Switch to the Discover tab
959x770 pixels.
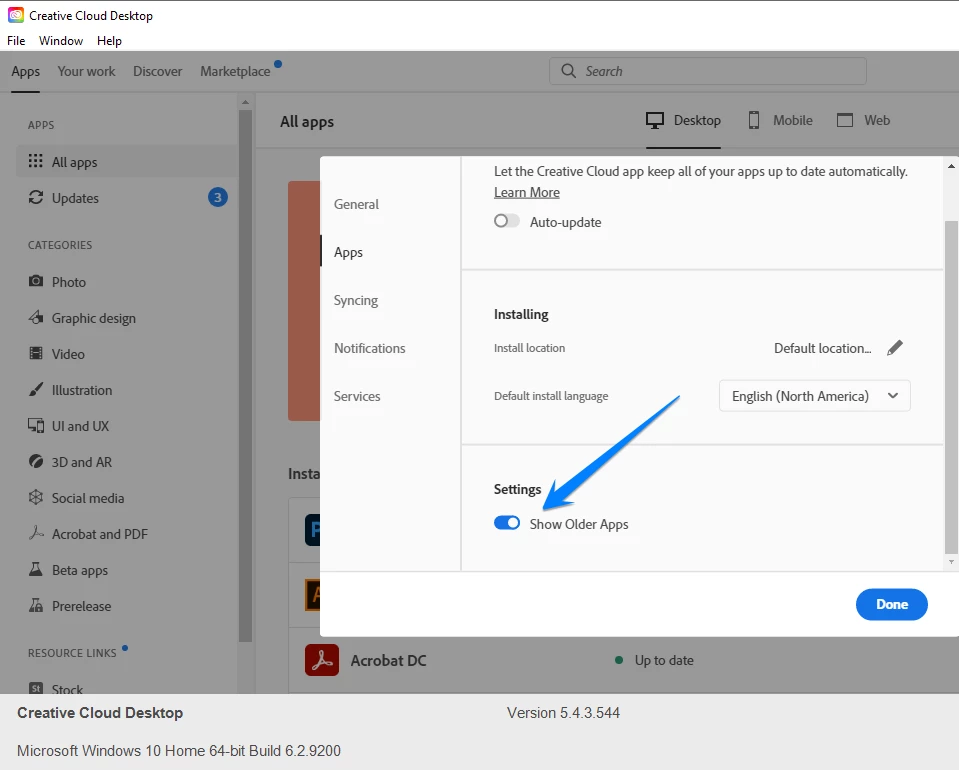[157, 71]
